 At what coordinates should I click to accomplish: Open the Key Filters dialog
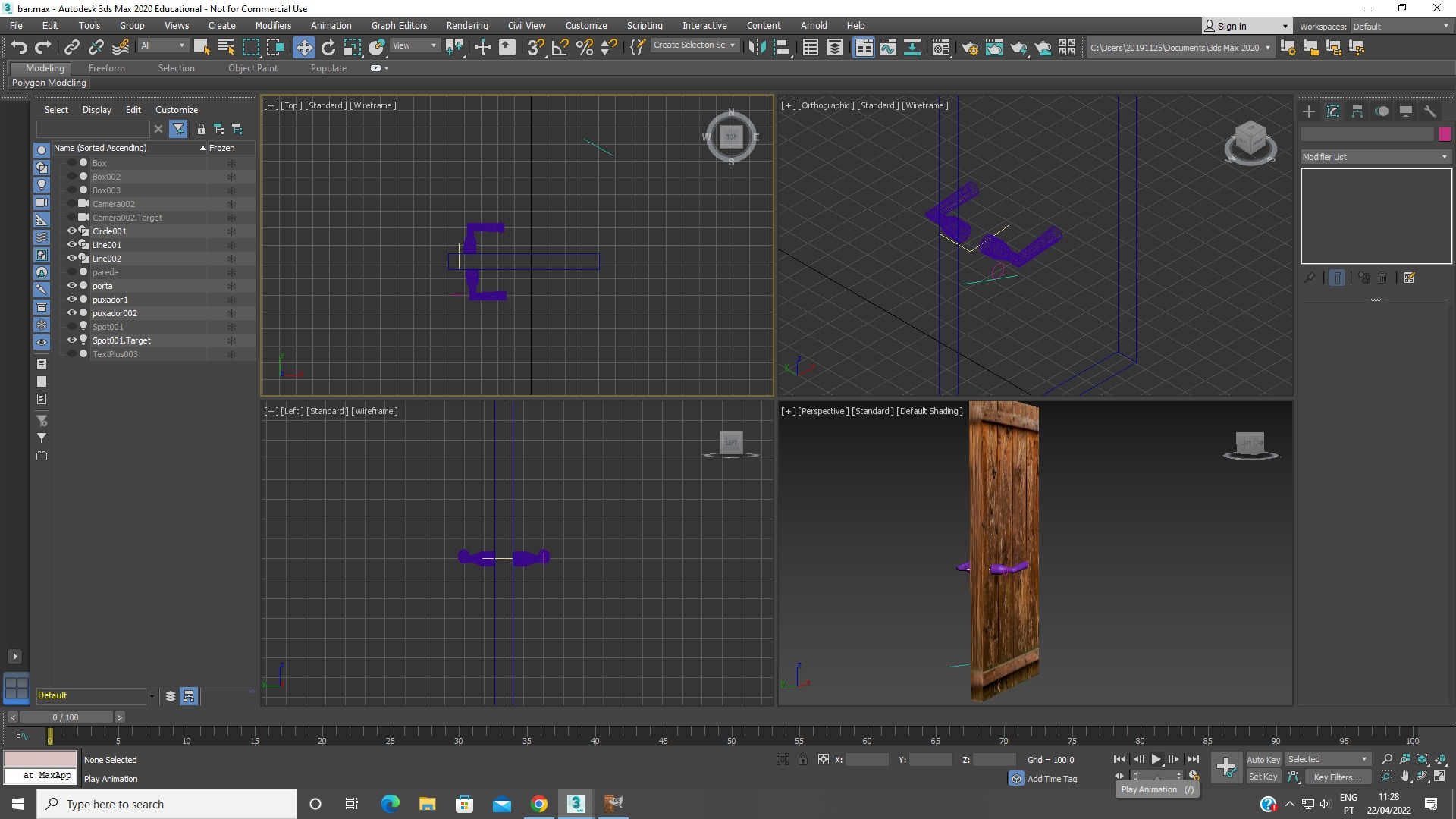coord(1337,777)
